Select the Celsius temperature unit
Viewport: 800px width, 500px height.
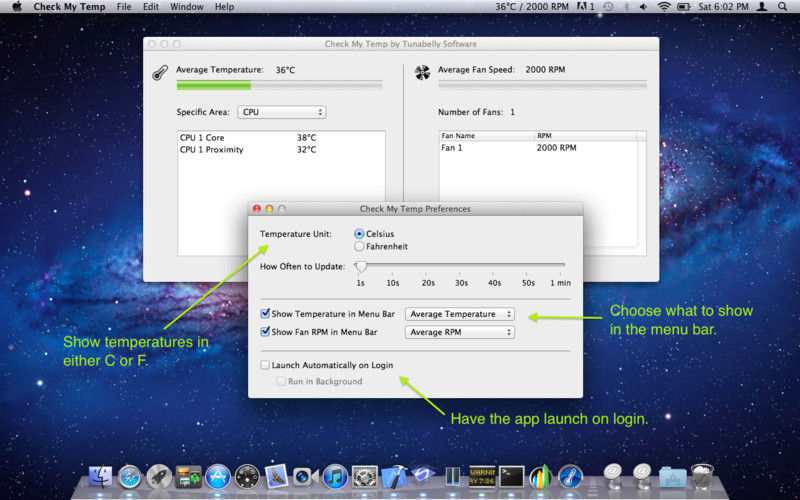coord(359,234)
